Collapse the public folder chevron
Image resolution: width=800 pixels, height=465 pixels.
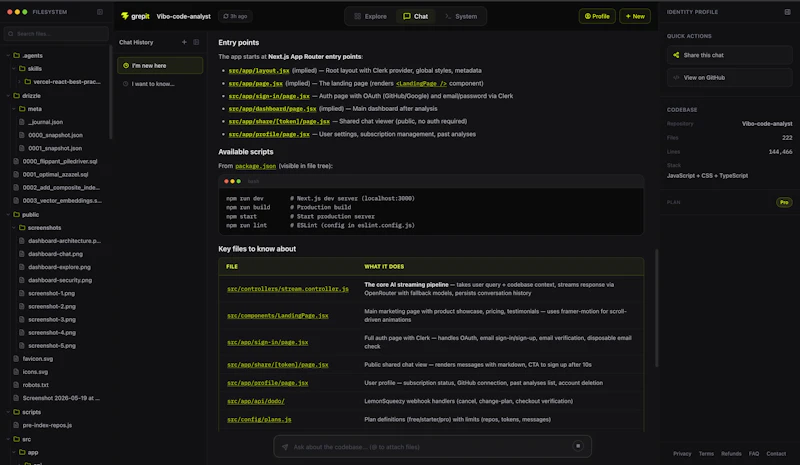pyautogui.click(x=8, y=214)
